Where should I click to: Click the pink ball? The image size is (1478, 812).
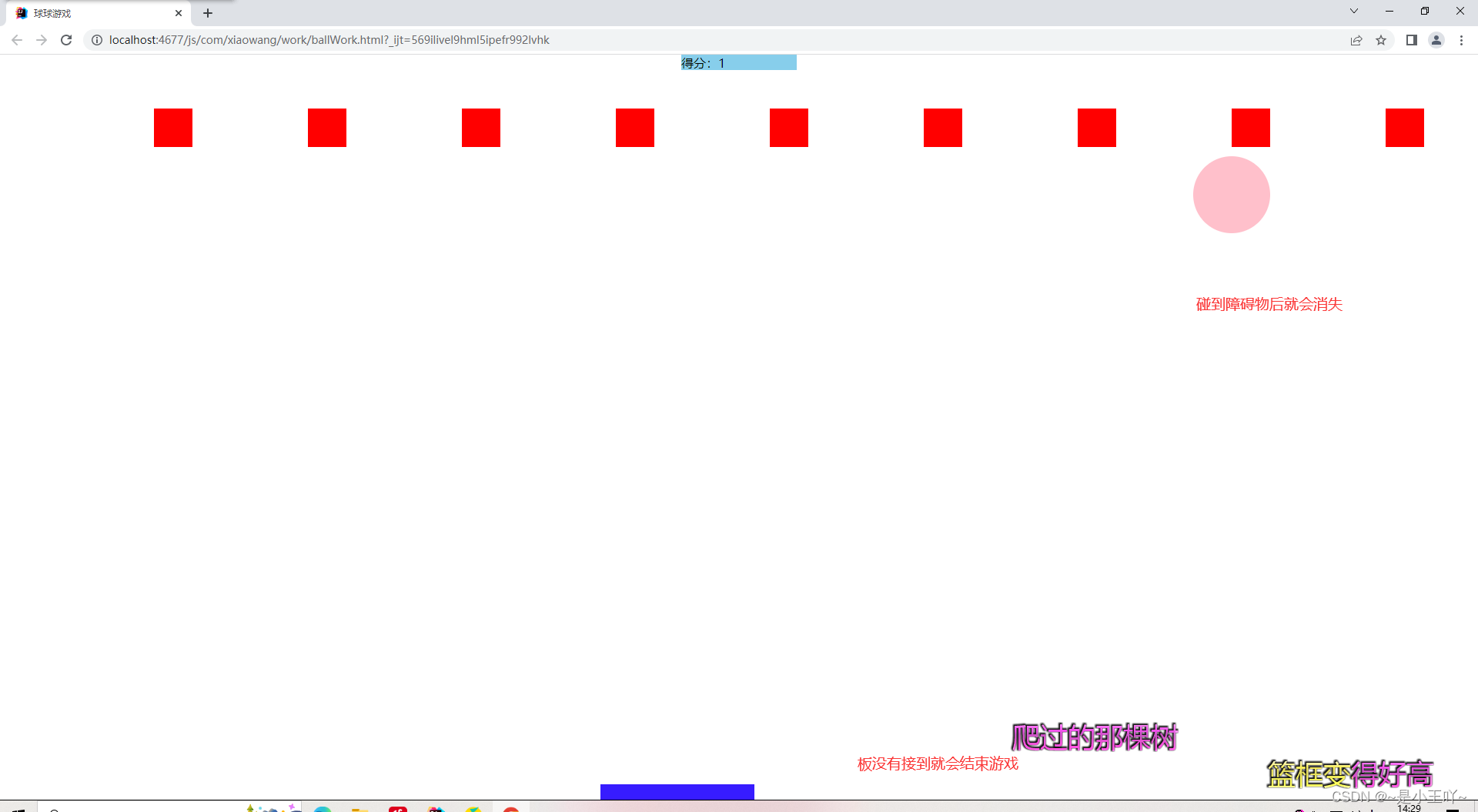click(1232, 195)
